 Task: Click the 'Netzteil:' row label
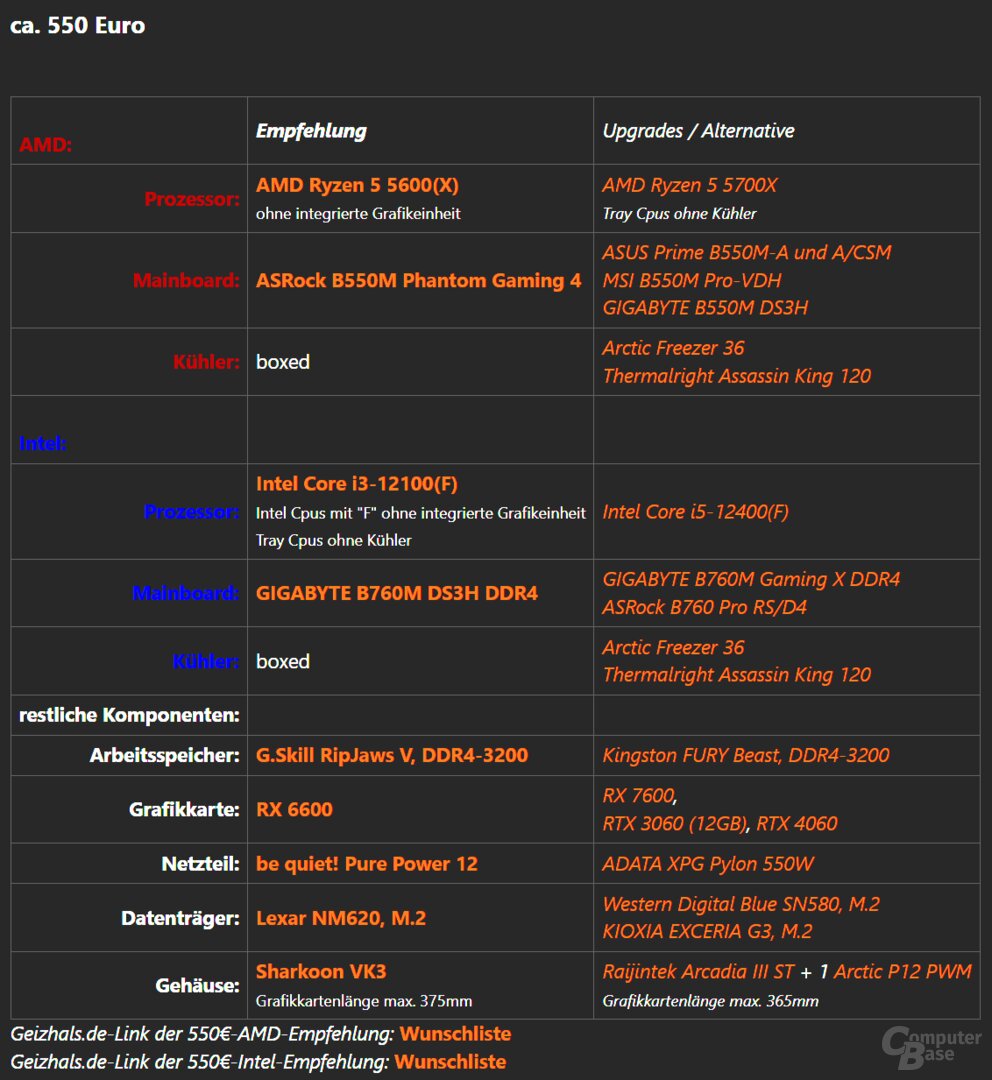[x=200, y=864]
